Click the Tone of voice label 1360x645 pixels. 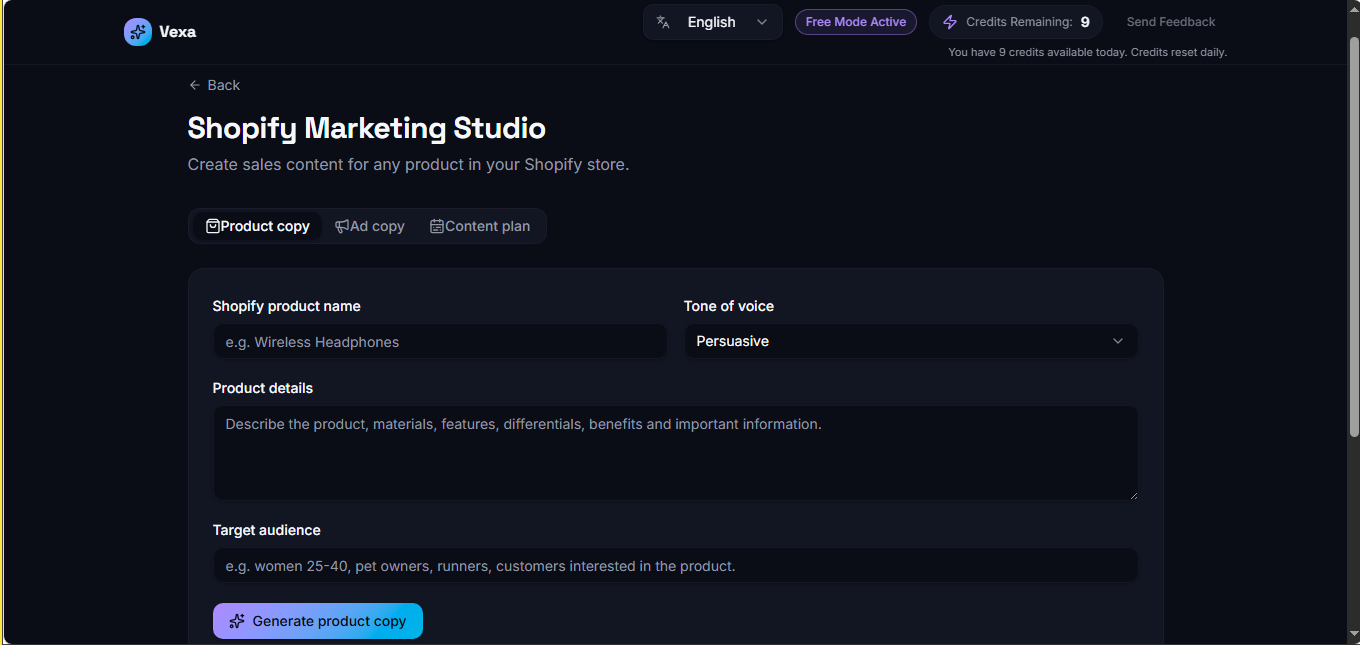click(x=729, y=306)
